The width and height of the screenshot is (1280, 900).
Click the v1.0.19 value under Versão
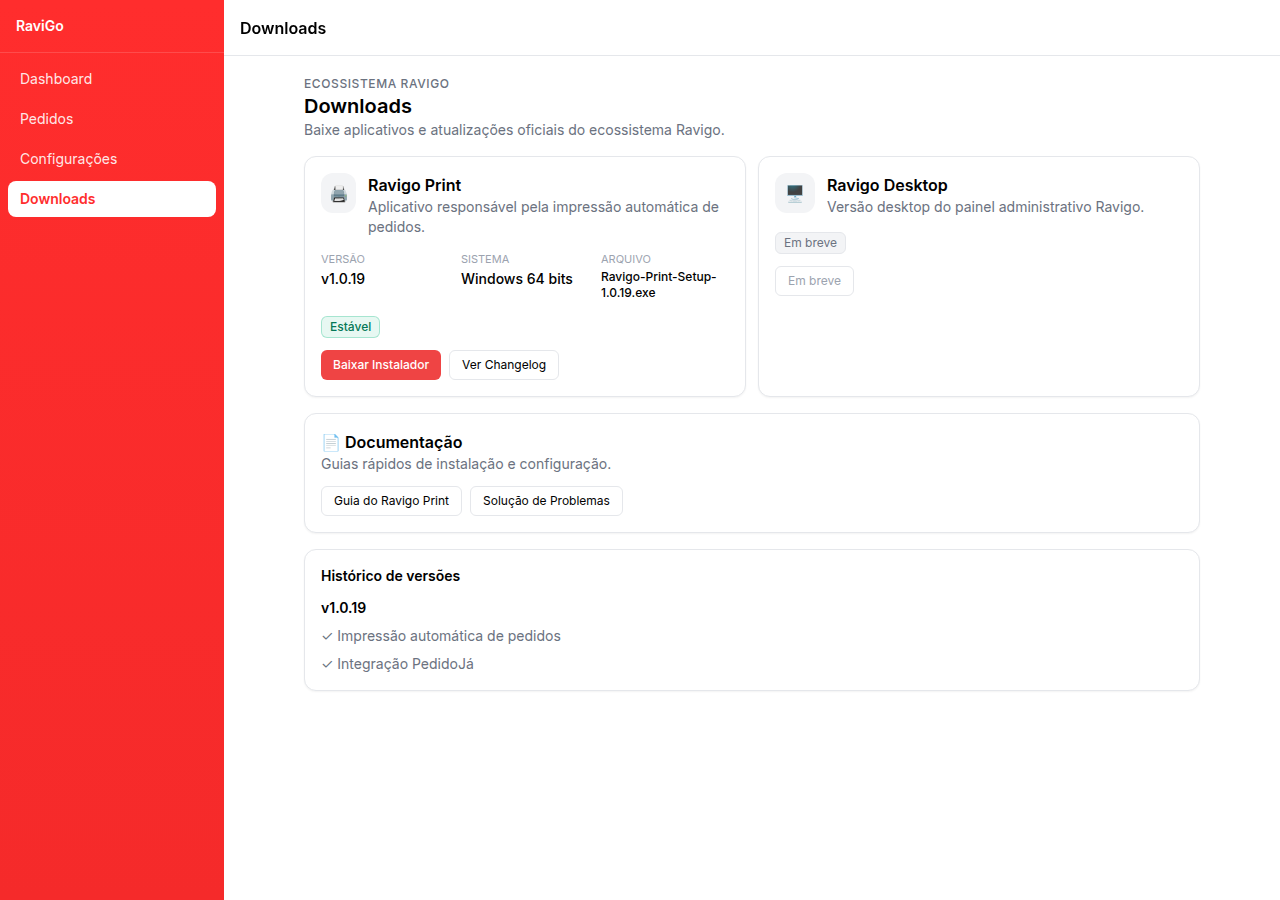(343, 279)
